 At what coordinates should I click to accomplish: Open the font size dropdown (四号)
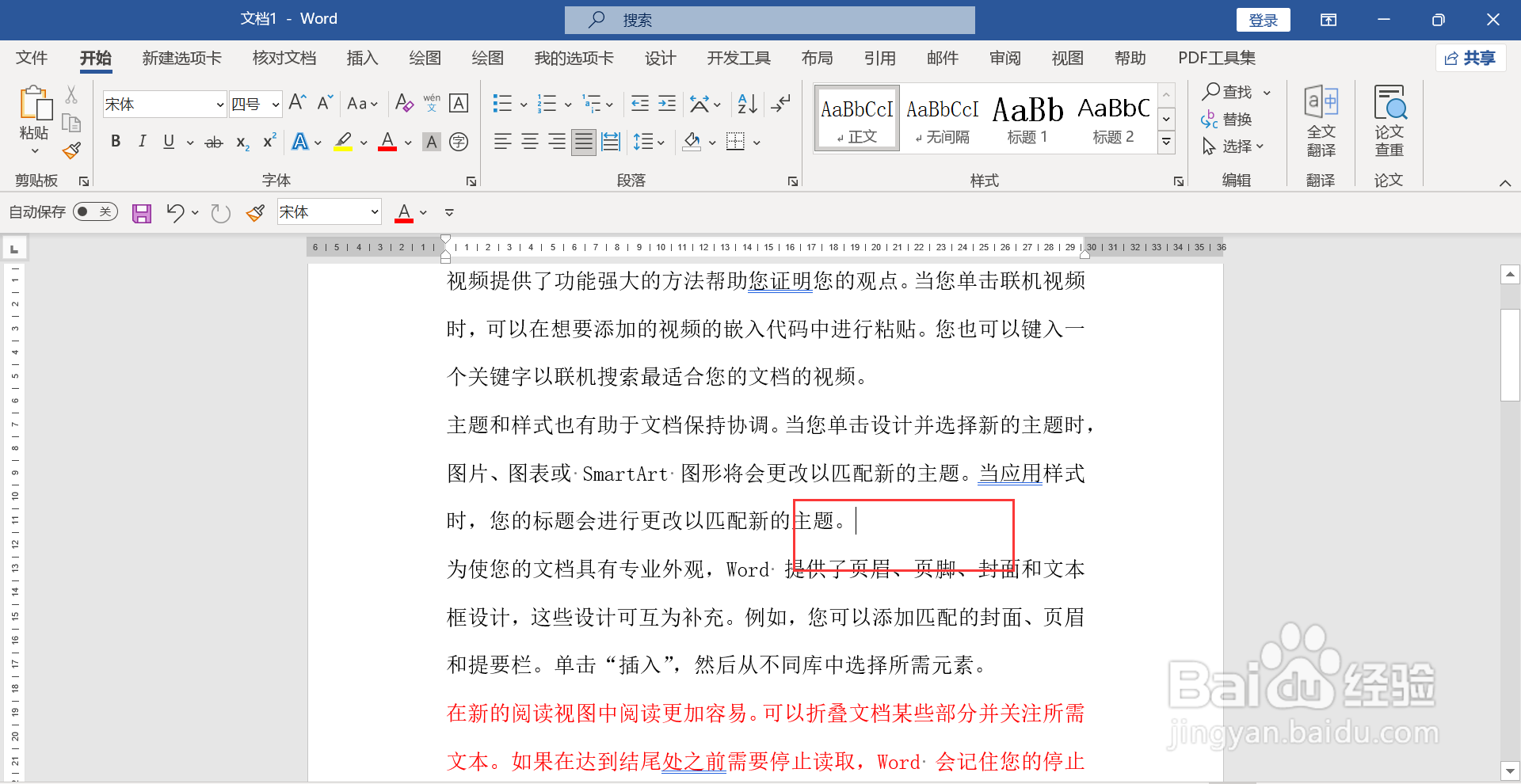point(276,105)
